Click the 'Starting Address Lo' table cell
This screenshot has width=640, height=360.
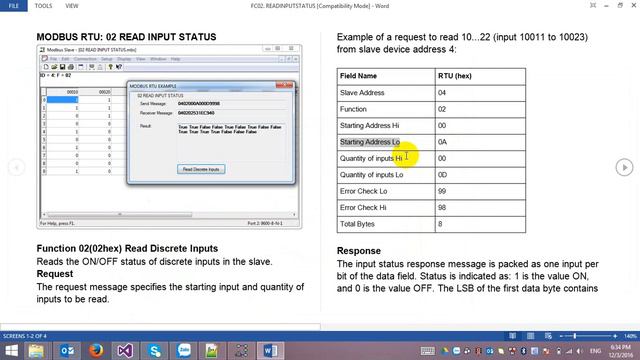click(x=386, y=142)
